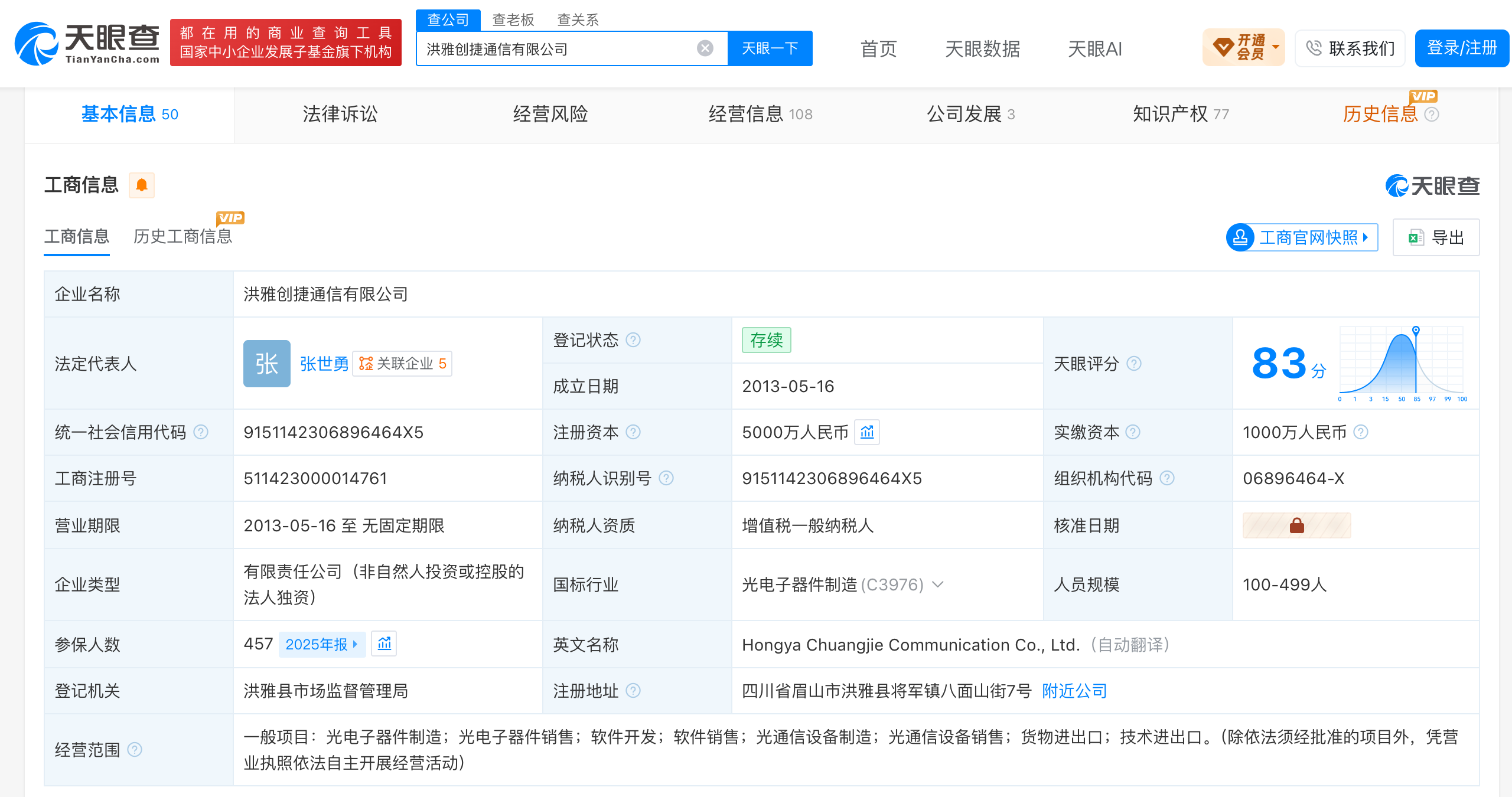
Task: Open the 经营风险 tab
Action: tap(550, 115)
